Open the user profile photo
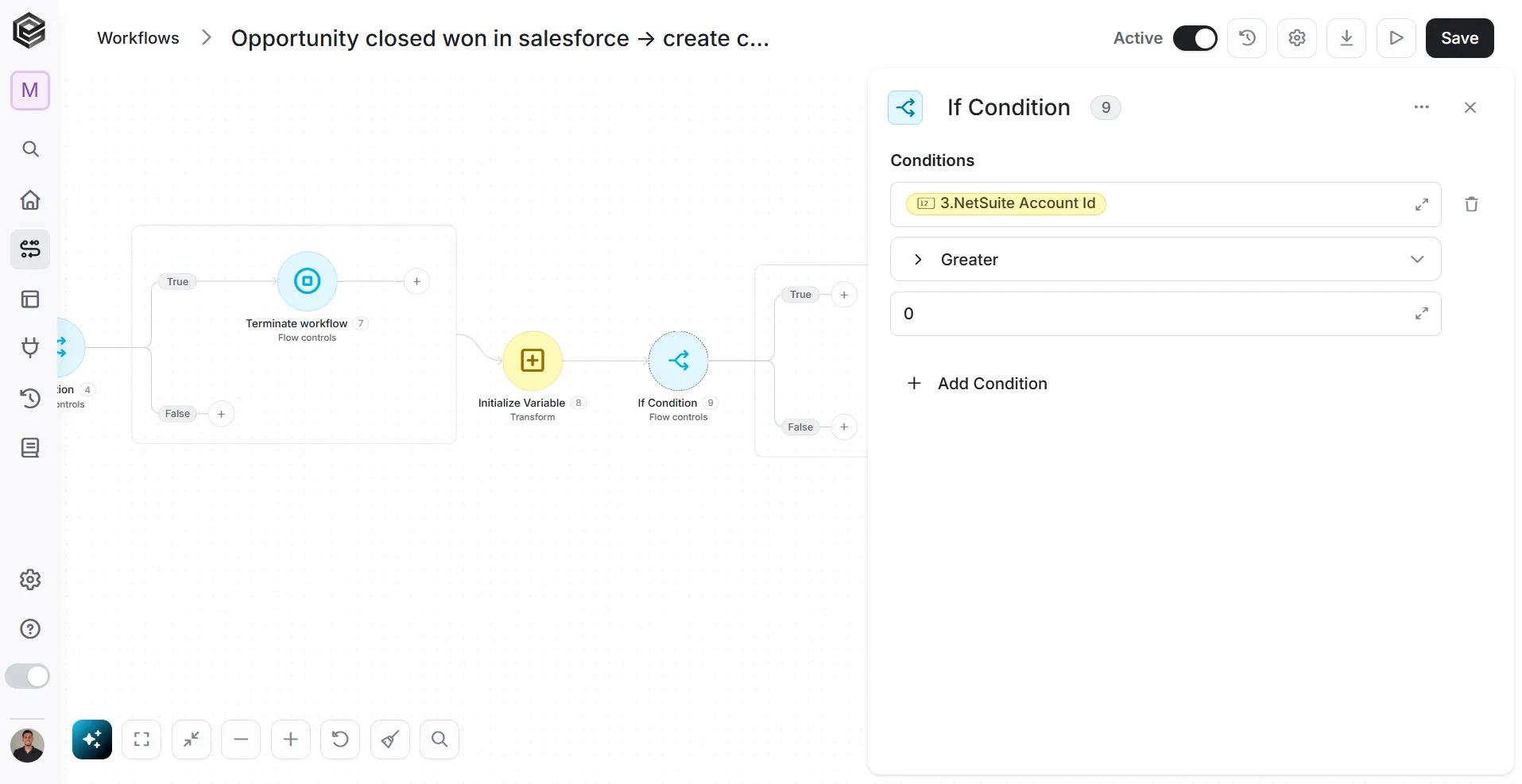Image resolution: width=1522 pixels, height=784 pixels. pos(28,745)
